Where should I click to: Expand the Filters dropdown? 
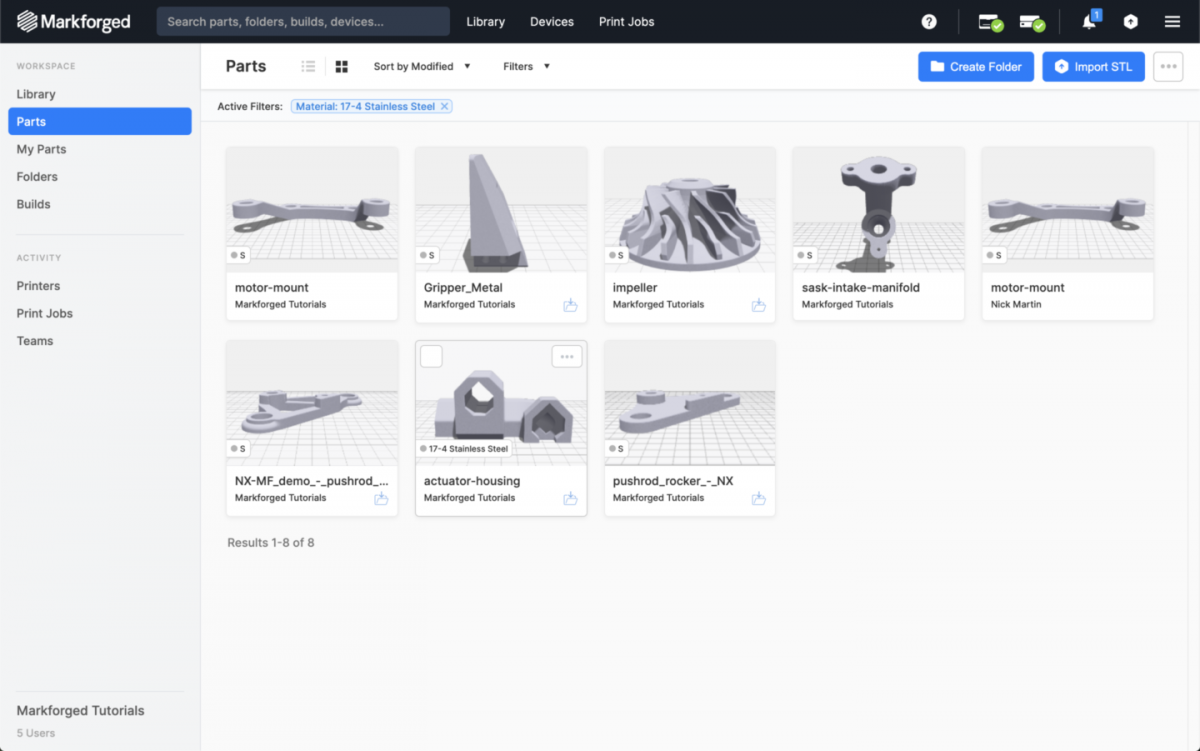pyautogui.click(x=525, y=66)
